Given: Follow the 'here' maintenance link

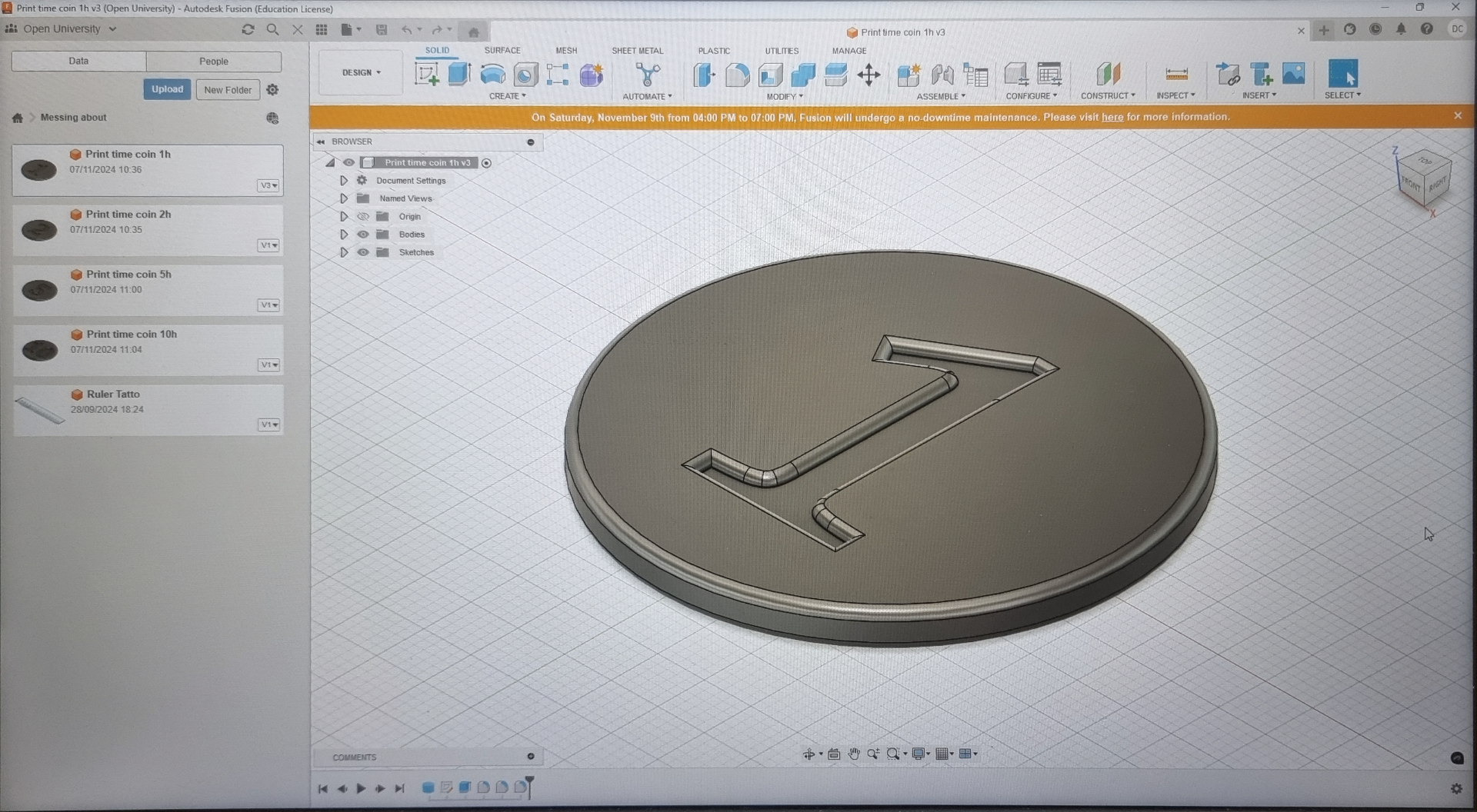Looking at the screenshot, I should coord(1112,118).
